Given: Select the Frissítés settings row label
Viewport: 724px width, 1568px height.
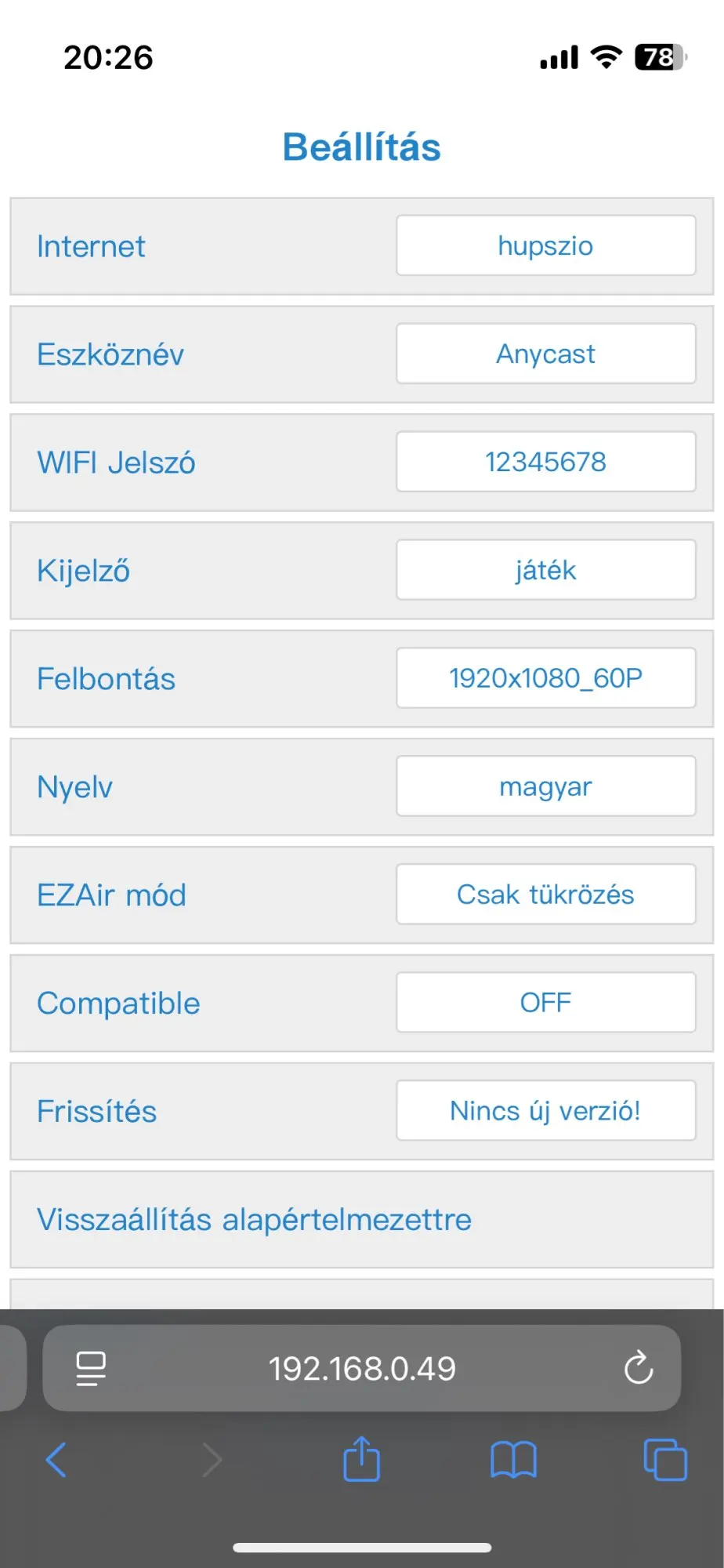Looking at the screenshot, I should [97, 1112].
